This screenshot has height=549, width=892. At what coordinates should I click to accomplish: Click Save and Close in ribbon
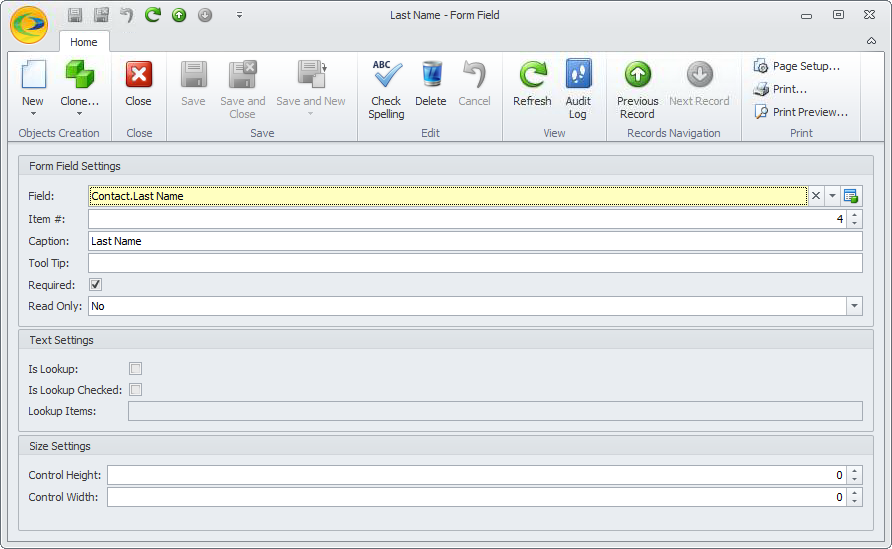242,90
